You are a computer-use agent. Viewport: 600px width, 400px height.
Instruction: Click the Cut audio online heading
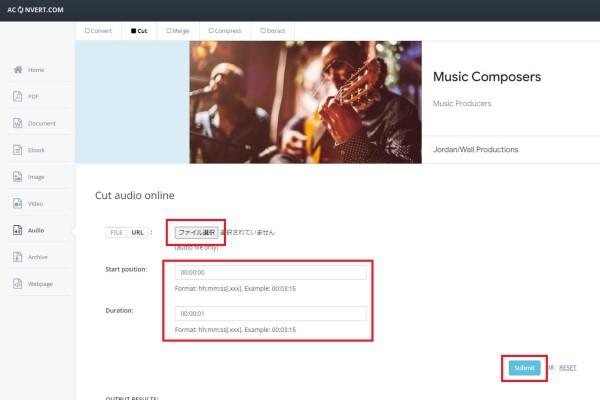click(135, 196)
